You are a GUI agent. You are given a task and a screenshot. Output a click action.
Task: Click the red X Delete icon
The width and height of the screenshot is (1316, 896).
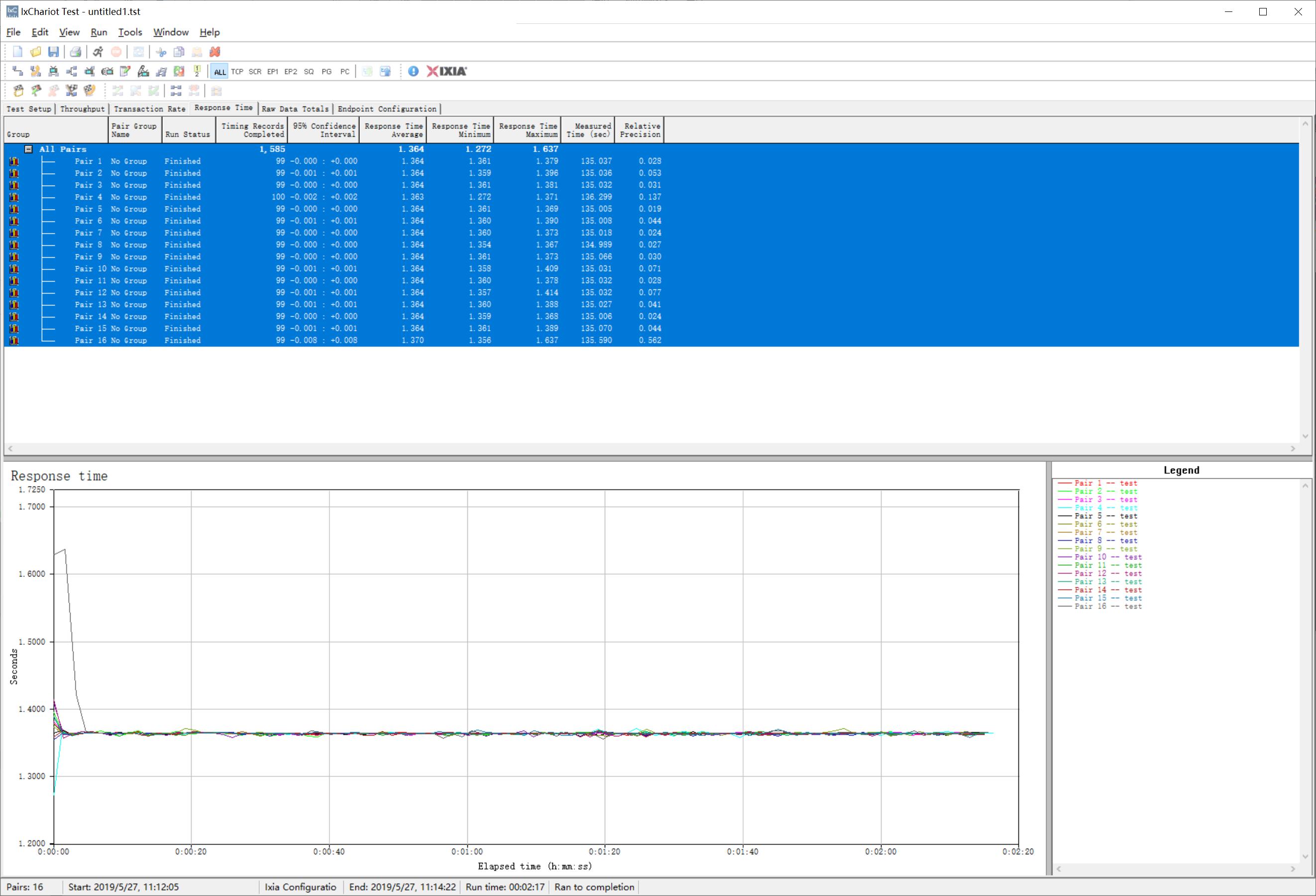click(x=215, y=52)
